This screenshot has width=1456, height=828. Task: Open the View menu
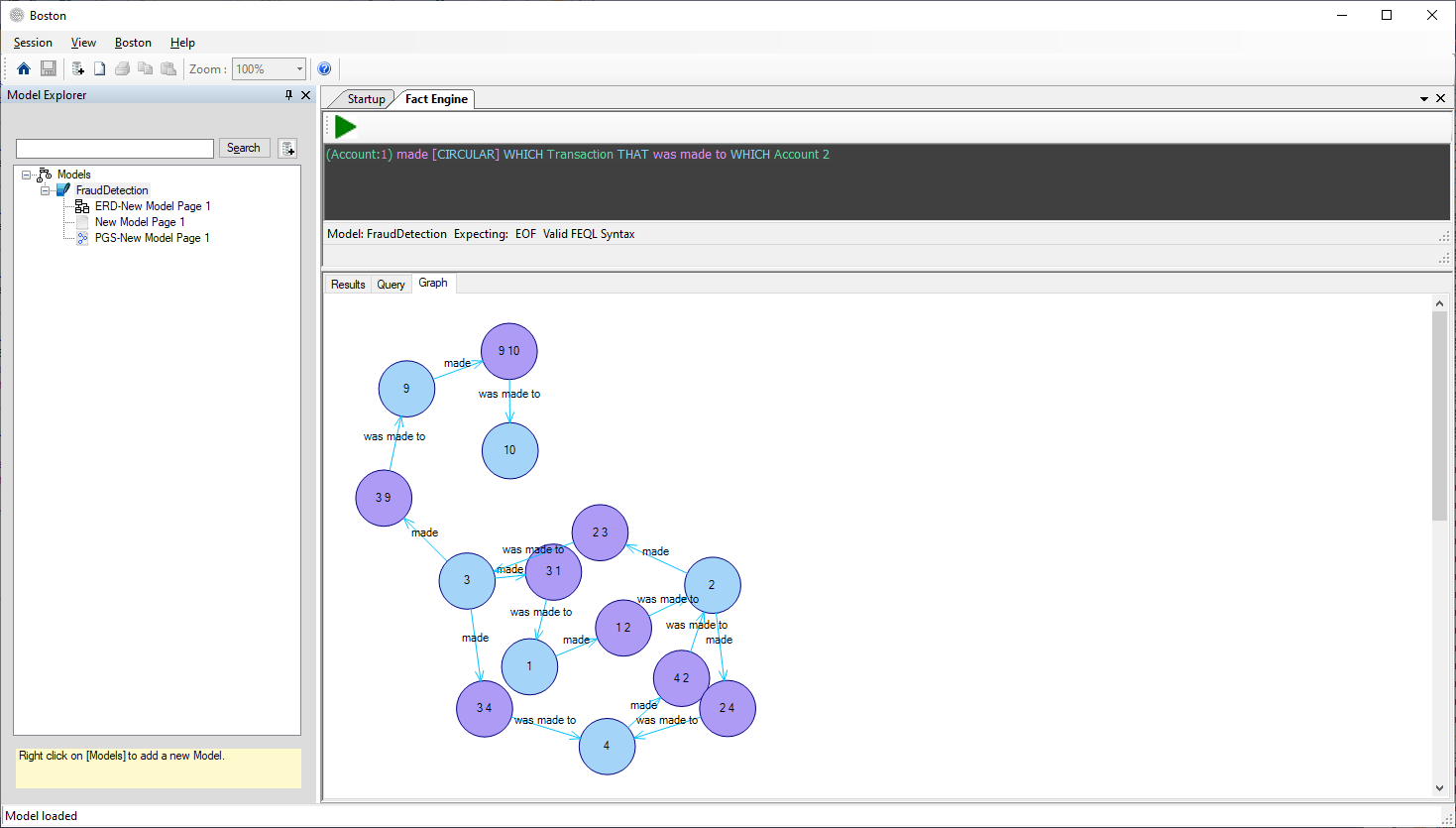click(x=83, y=43)
